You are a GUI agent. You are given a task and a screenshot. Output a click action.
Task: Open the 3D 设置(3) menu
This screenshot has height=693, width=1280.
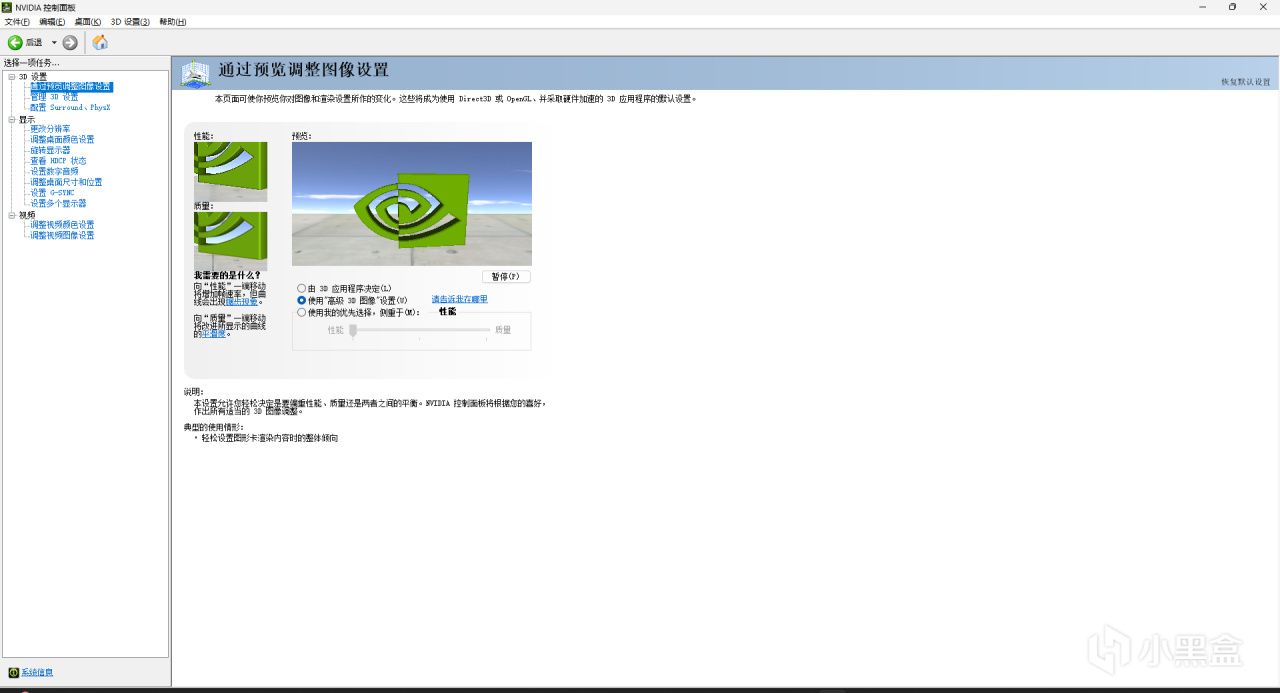130,21
